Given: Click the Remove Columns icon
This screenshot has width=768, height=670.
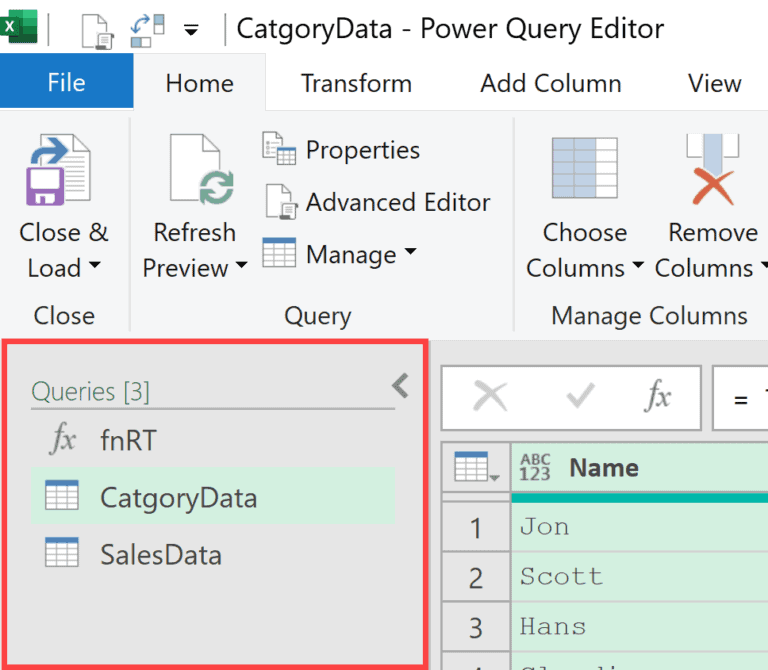Looking at the screenshot, I should click(713, 169).
